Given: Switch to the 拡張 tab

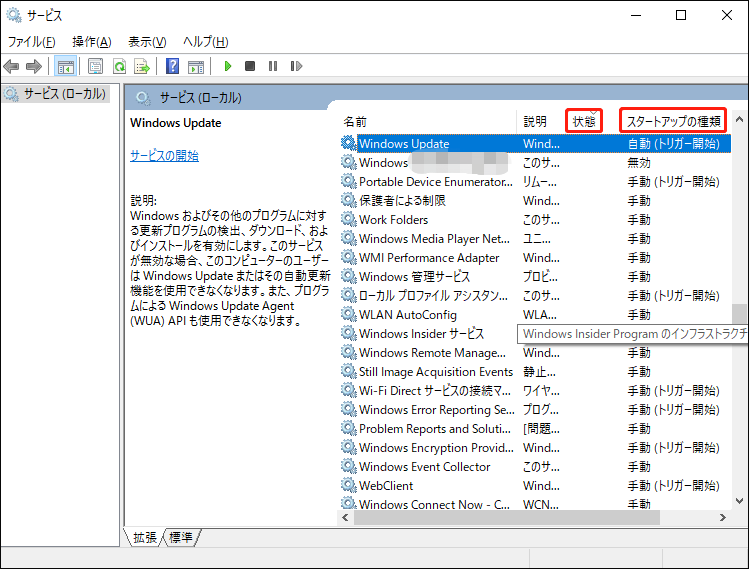Looking at the screenshot, I should [x=145, y=538].
